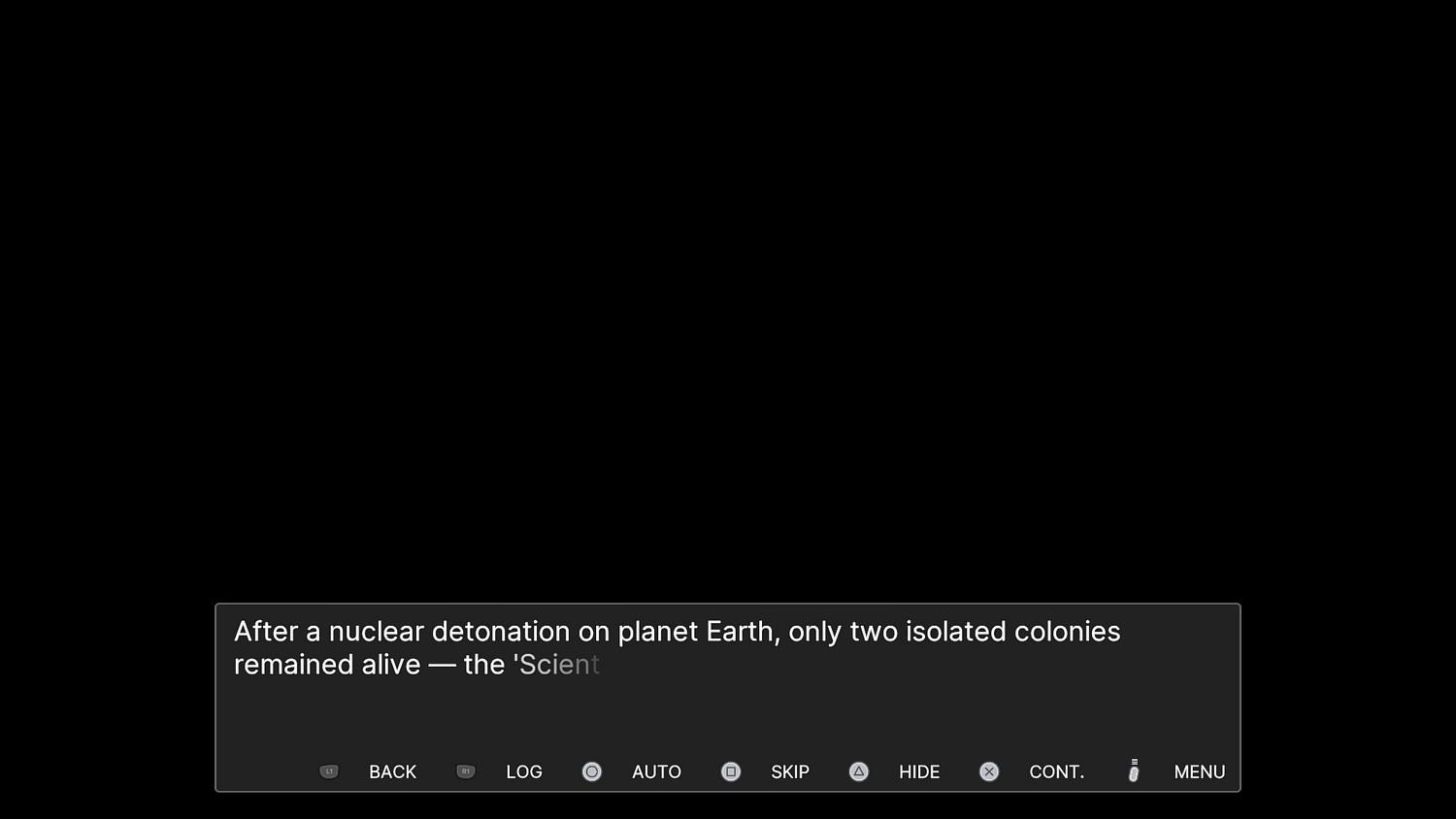
Task: Click the L1 shoulder button icon beside BACK
Action: click(329, 771)
